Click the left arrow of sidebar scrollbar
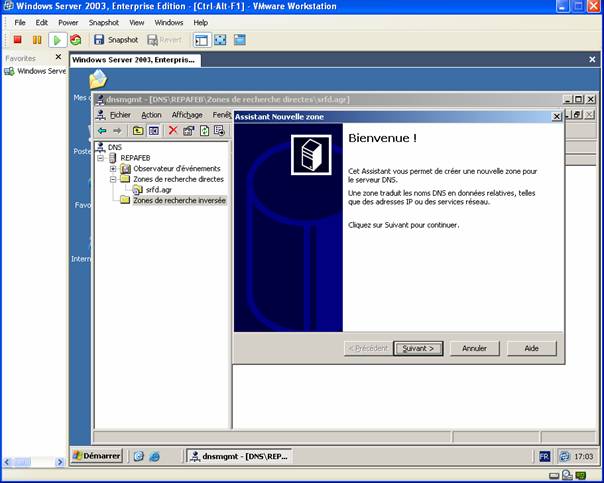This screenshot has width=604, height=483. (7, 462)
